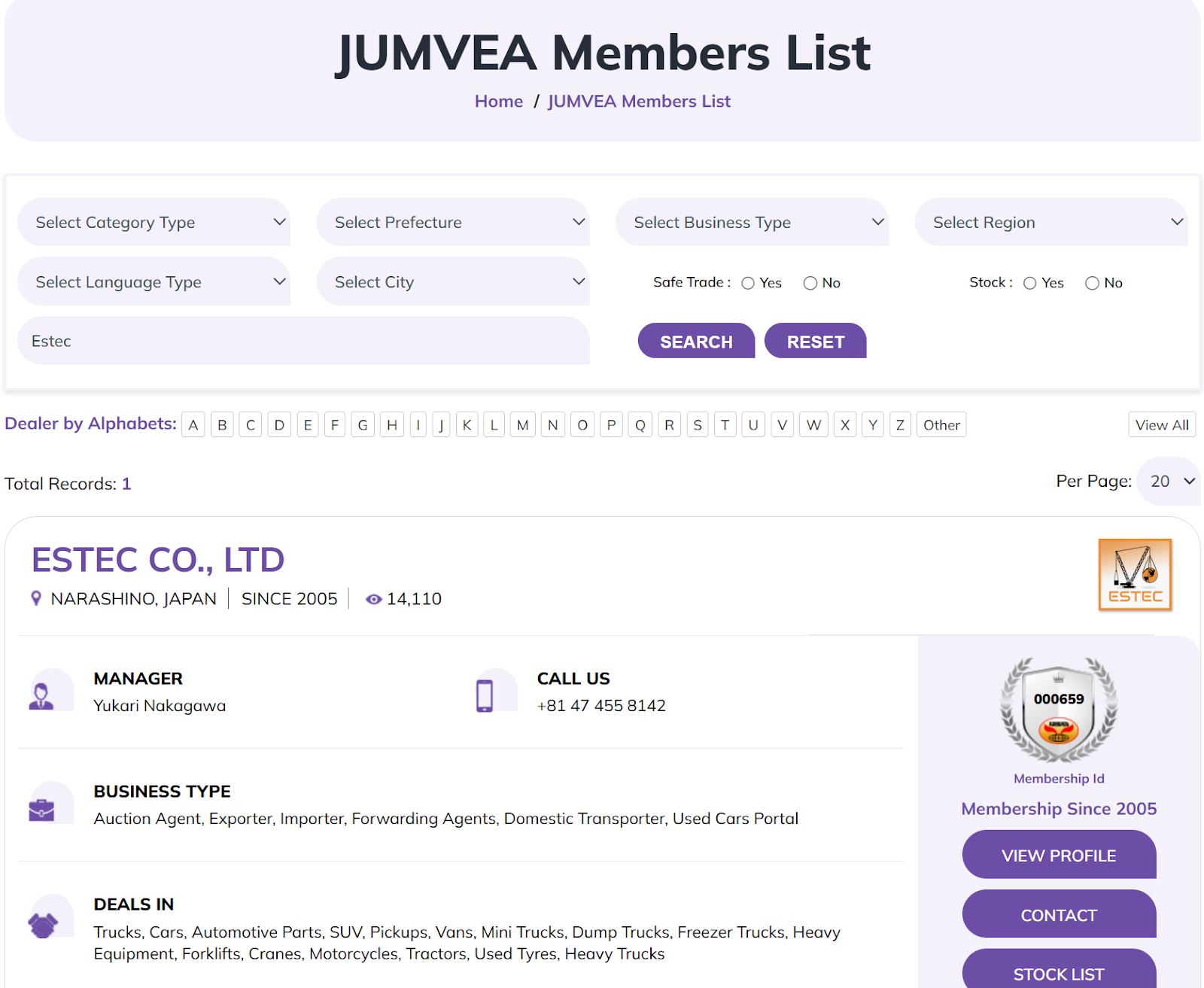Viewport: 1204px width, 988px height.
Task: Select Stock No option
Action: pos(1092,283)
